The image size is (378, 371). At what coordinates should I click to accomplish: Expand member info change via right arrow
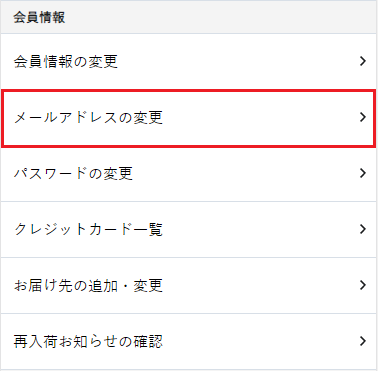click(x=363, y=61)
